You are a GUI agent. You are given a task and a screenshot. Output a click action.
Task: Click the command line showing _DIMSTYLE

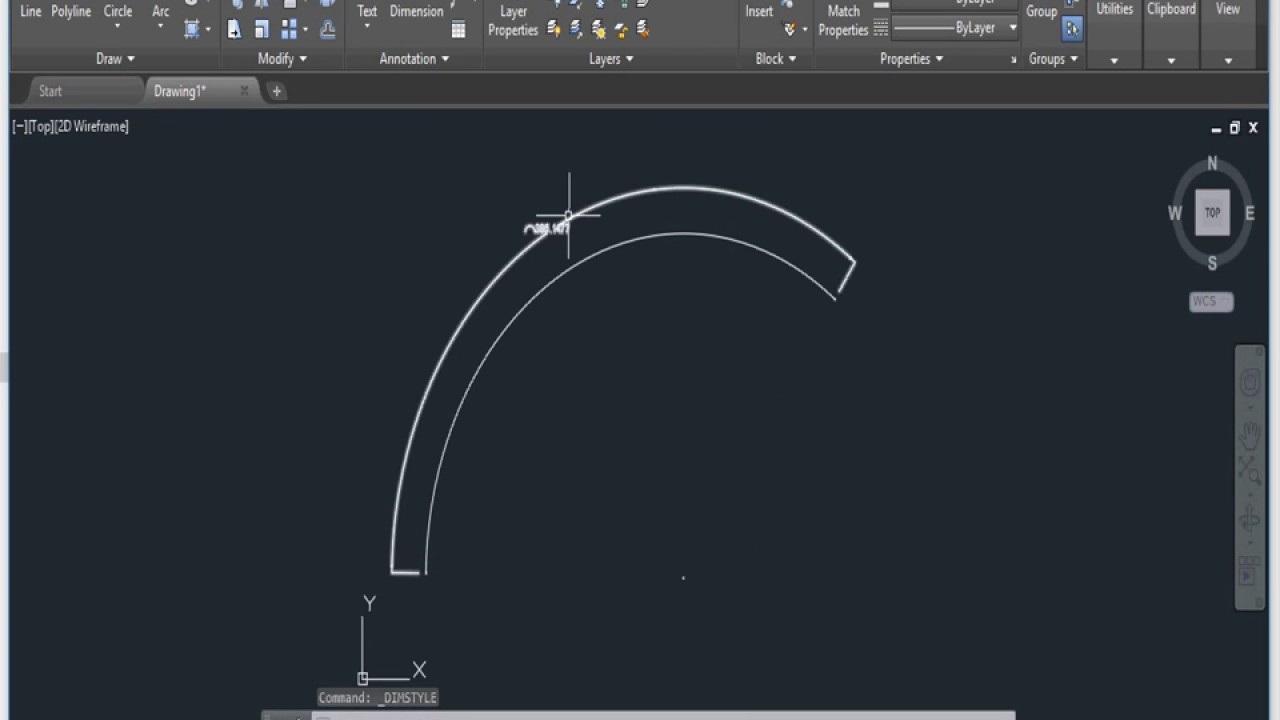(378, 698)
